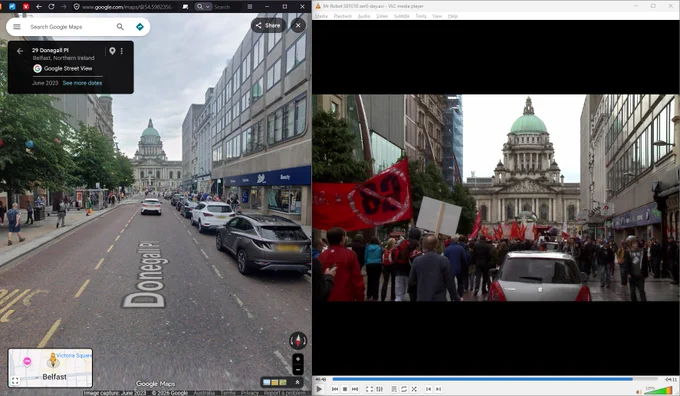Image resolution: width=680 pixels, height=396 pixels.
Task: Open the Privacy link in the Maps footer
Action: coord(250,393)
